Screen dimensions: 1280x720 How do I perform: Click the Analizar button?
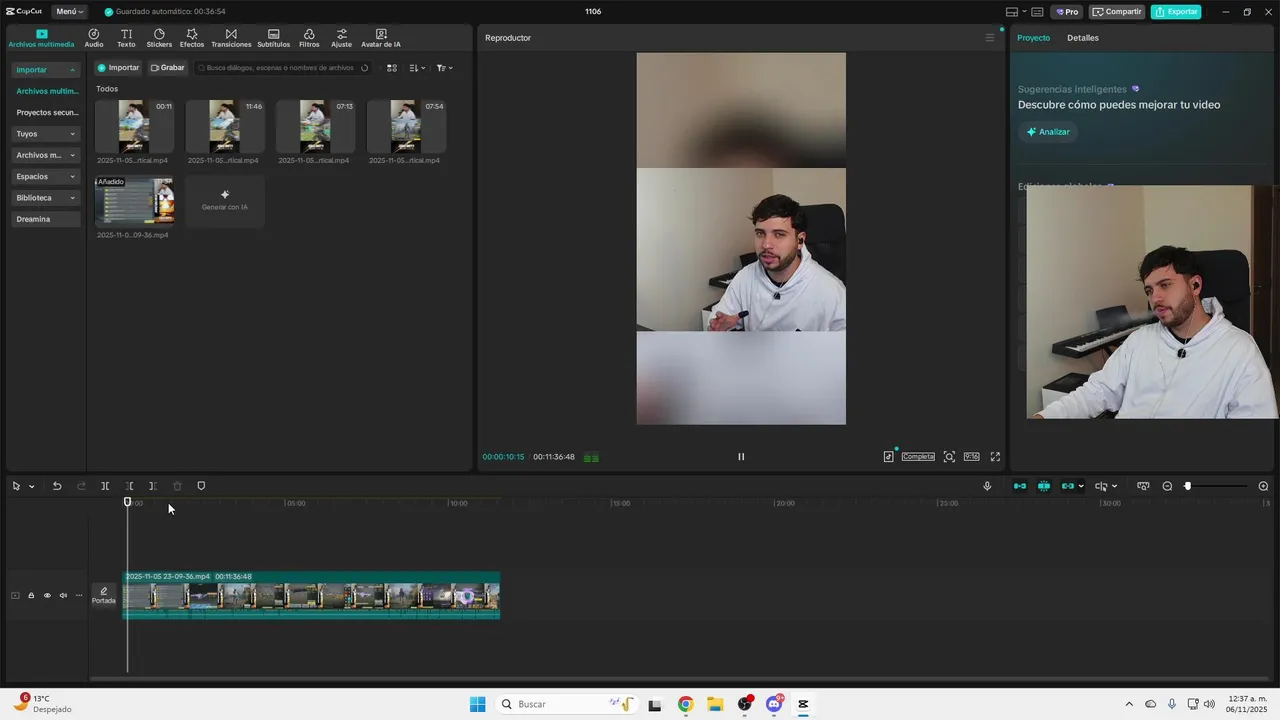(1048, 132)
